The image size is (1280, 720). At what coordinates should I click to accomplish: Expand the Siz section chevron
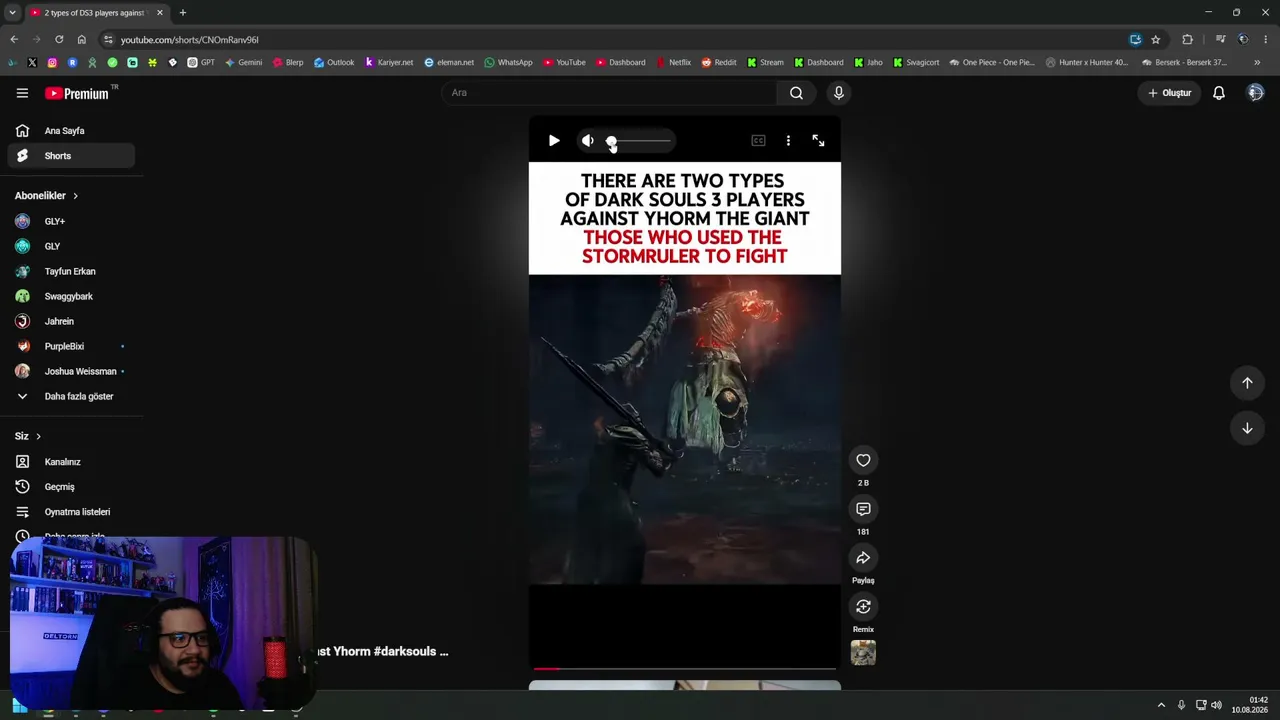[x=38, y=436]
